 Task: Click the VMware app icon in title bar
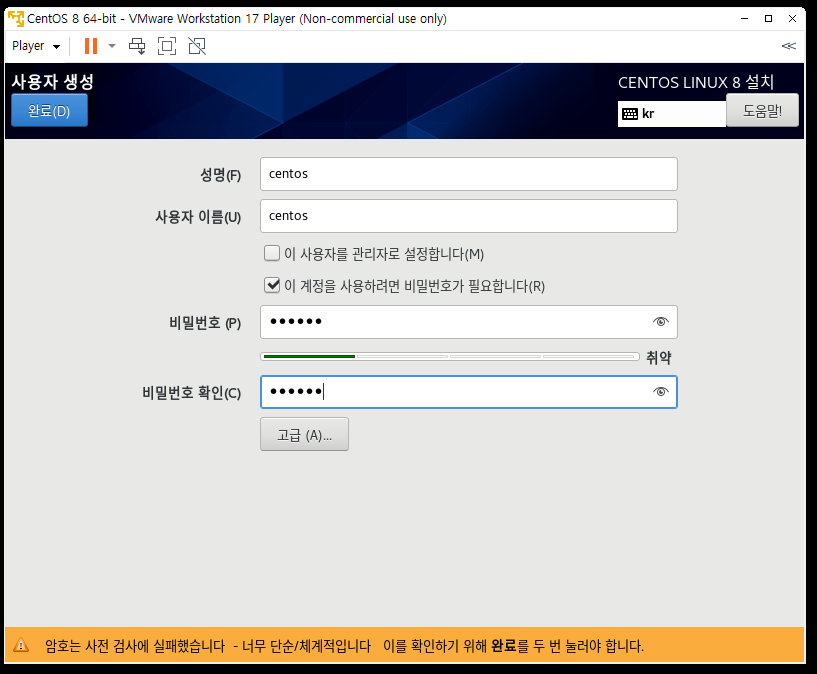coord(16,19)
